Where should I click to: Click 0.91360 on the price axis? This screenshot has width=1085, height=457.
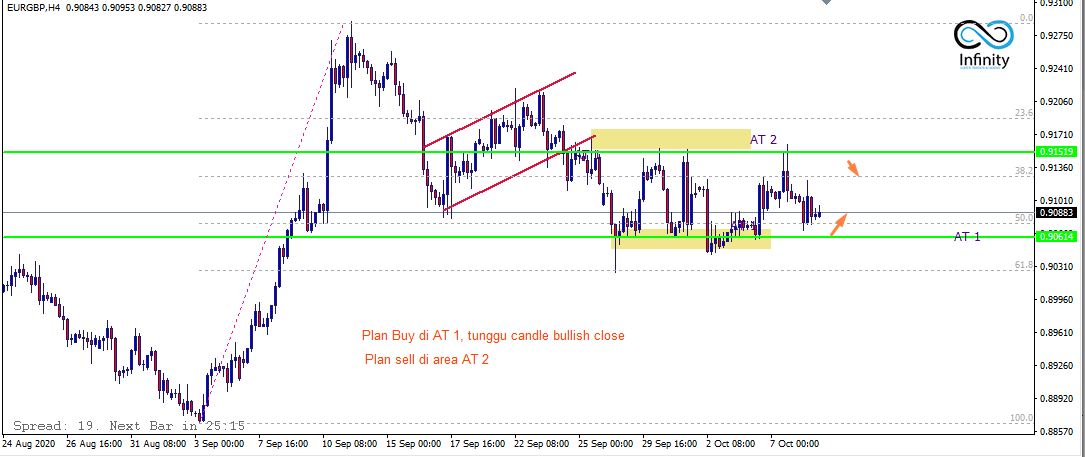(1055, 168)
